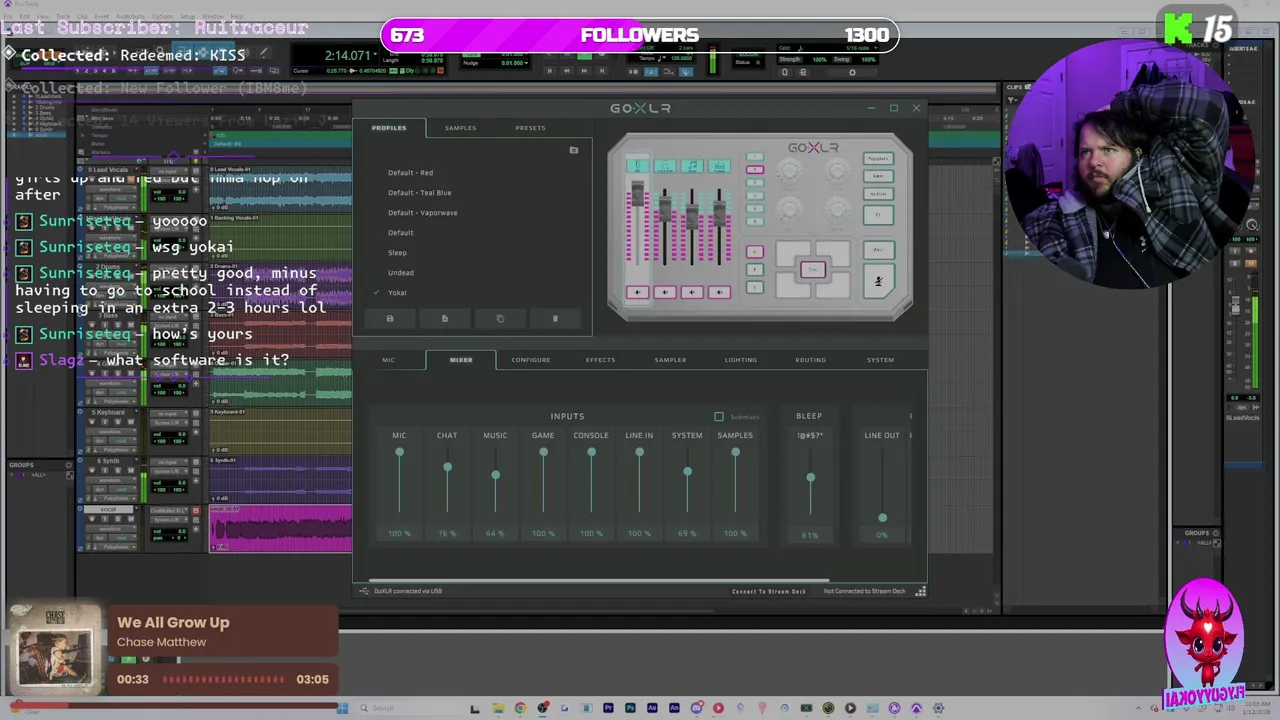Open Photoshop from the taskbar

tap(630, 708)
